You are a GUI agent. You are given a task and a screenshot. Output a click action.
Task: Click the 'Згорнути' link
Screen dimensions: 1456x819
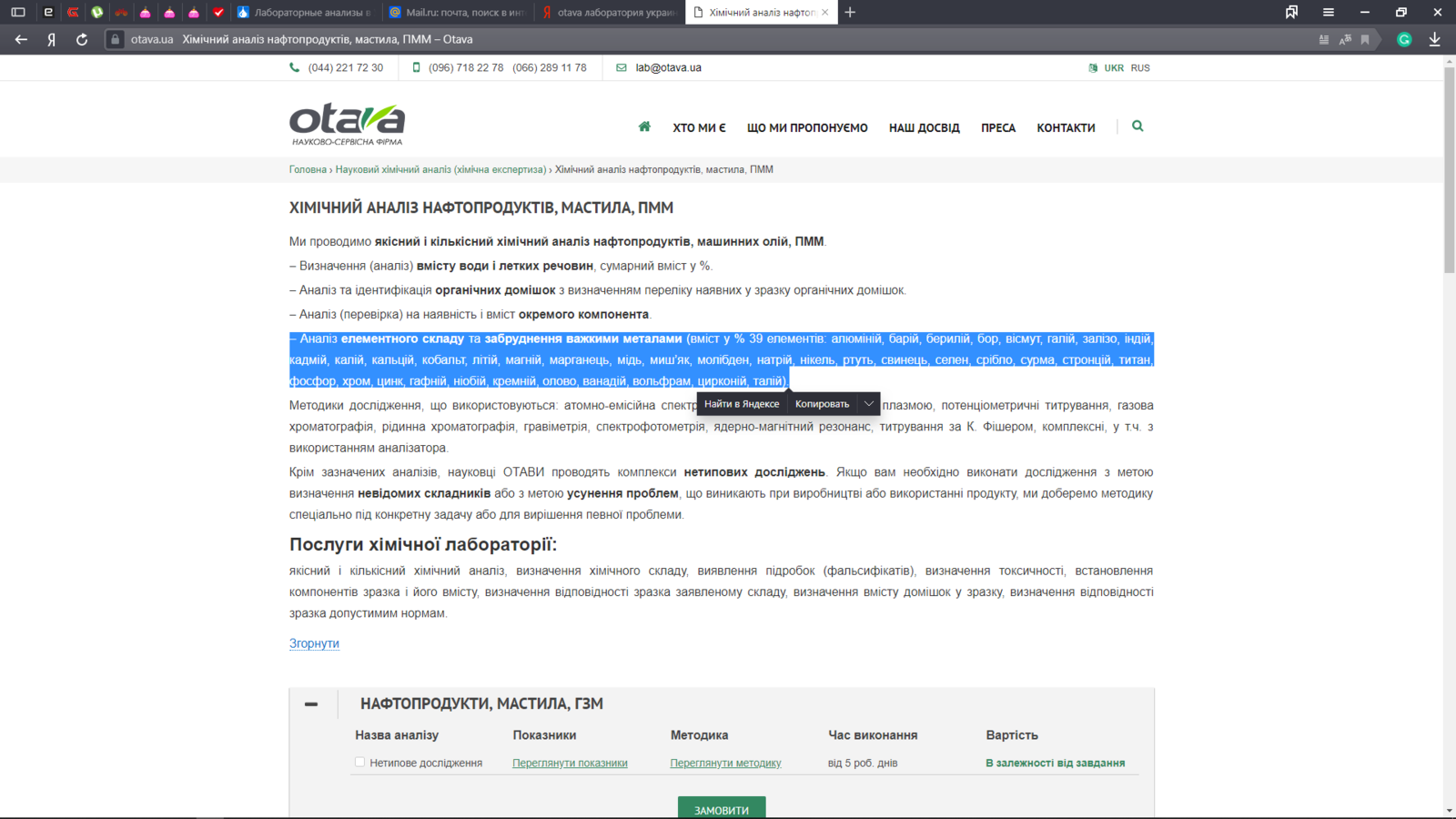tap(314, 643)
